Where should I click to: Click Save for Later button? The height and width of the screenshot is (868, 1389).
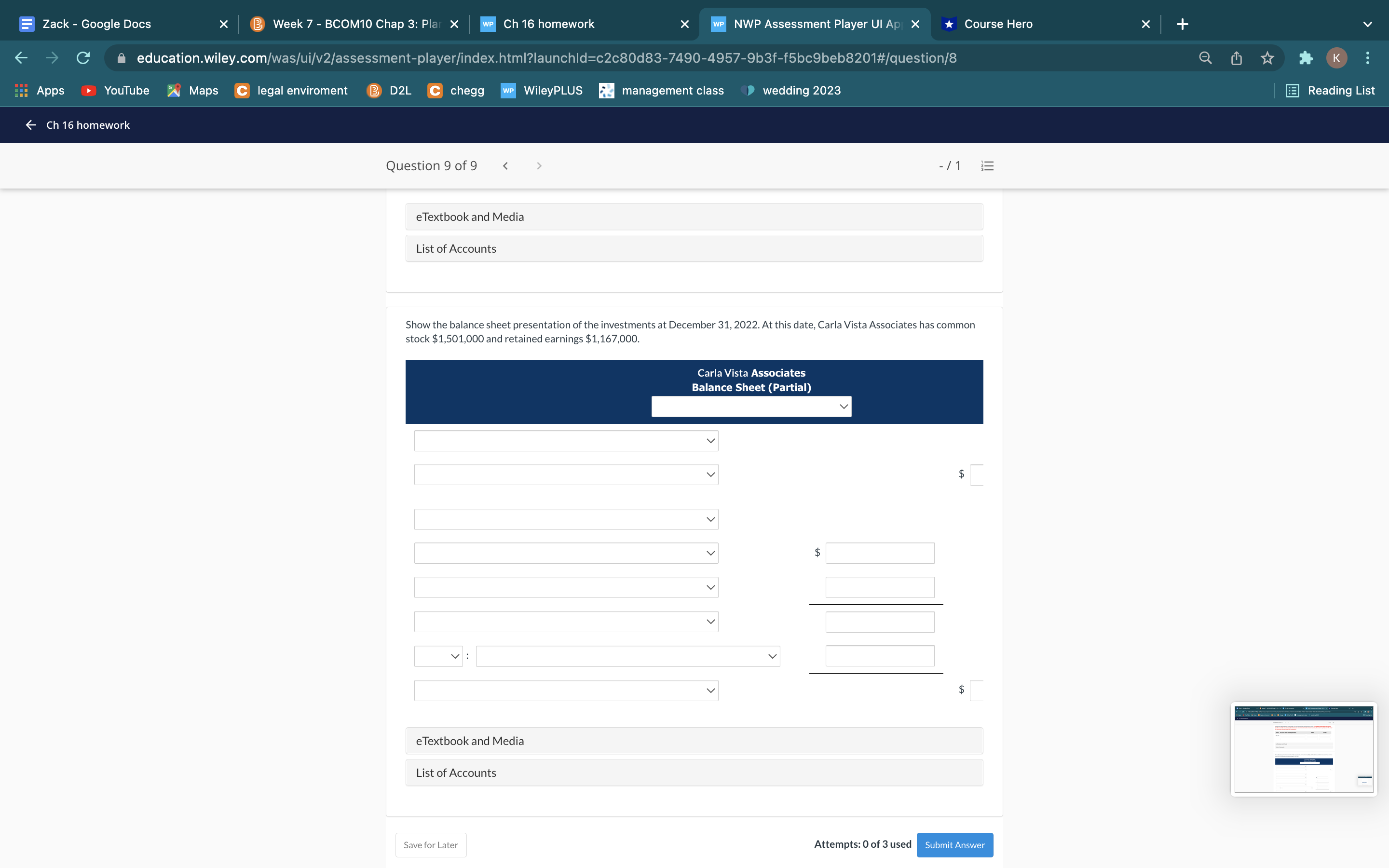(431, 844)
